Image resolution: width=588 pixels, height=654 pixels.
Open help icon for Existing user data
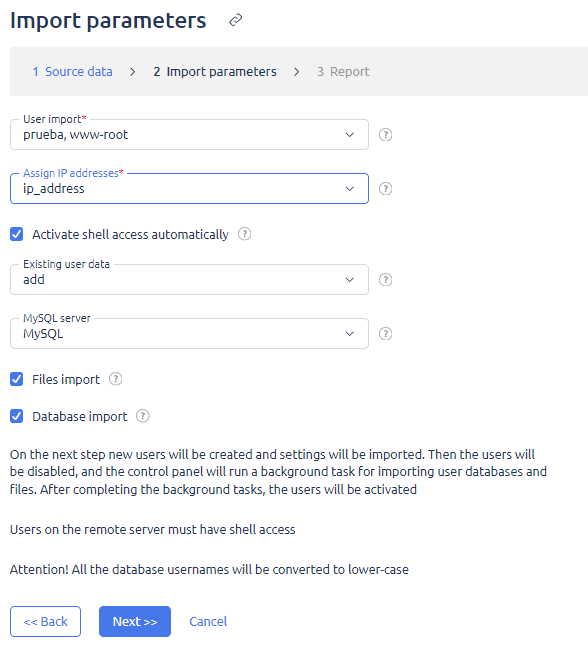coord(385,280)
